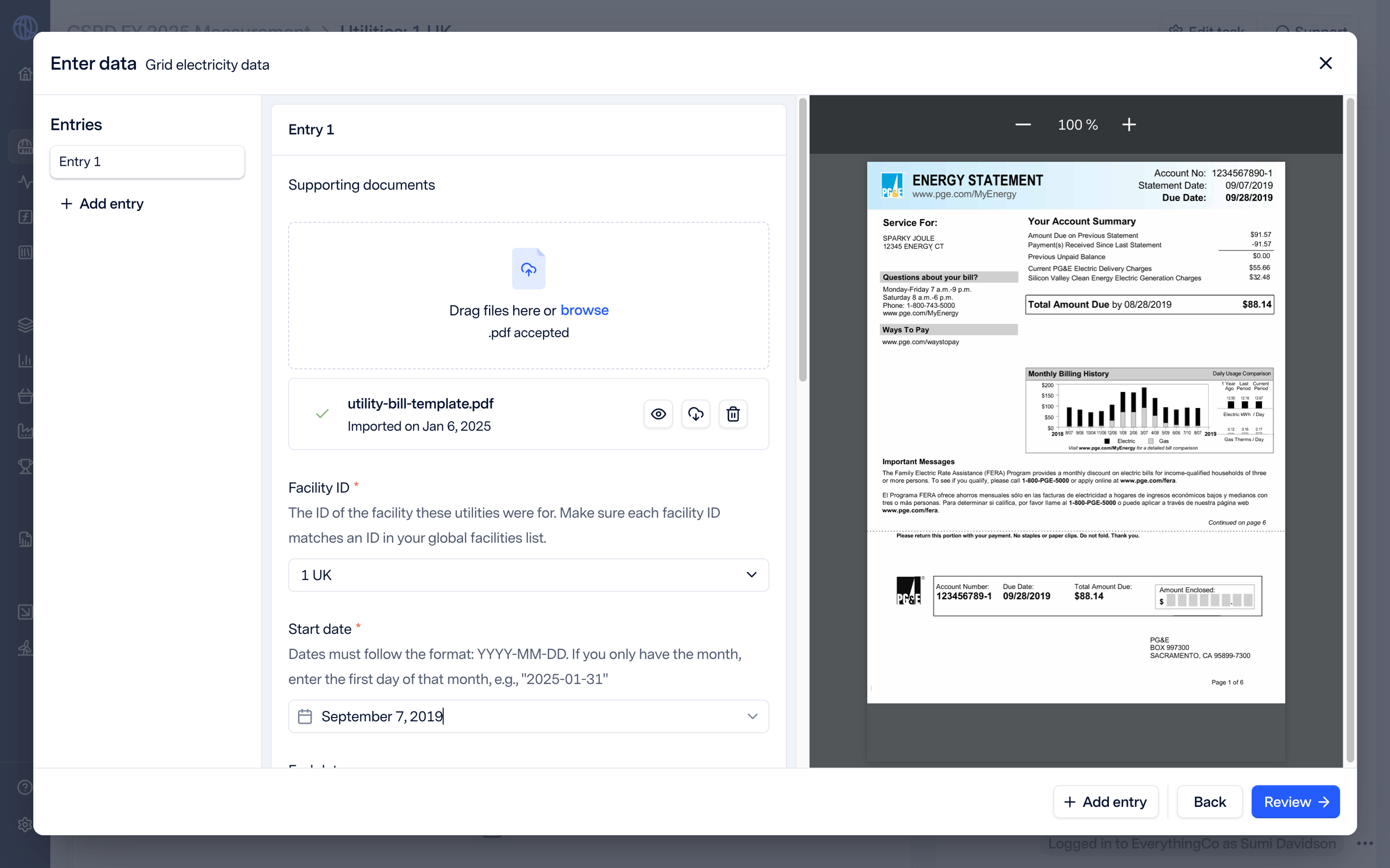Click the calendar icon next to September 7 2019
This screenshot has width=1390, height=868.
click(x=306, y=716)
